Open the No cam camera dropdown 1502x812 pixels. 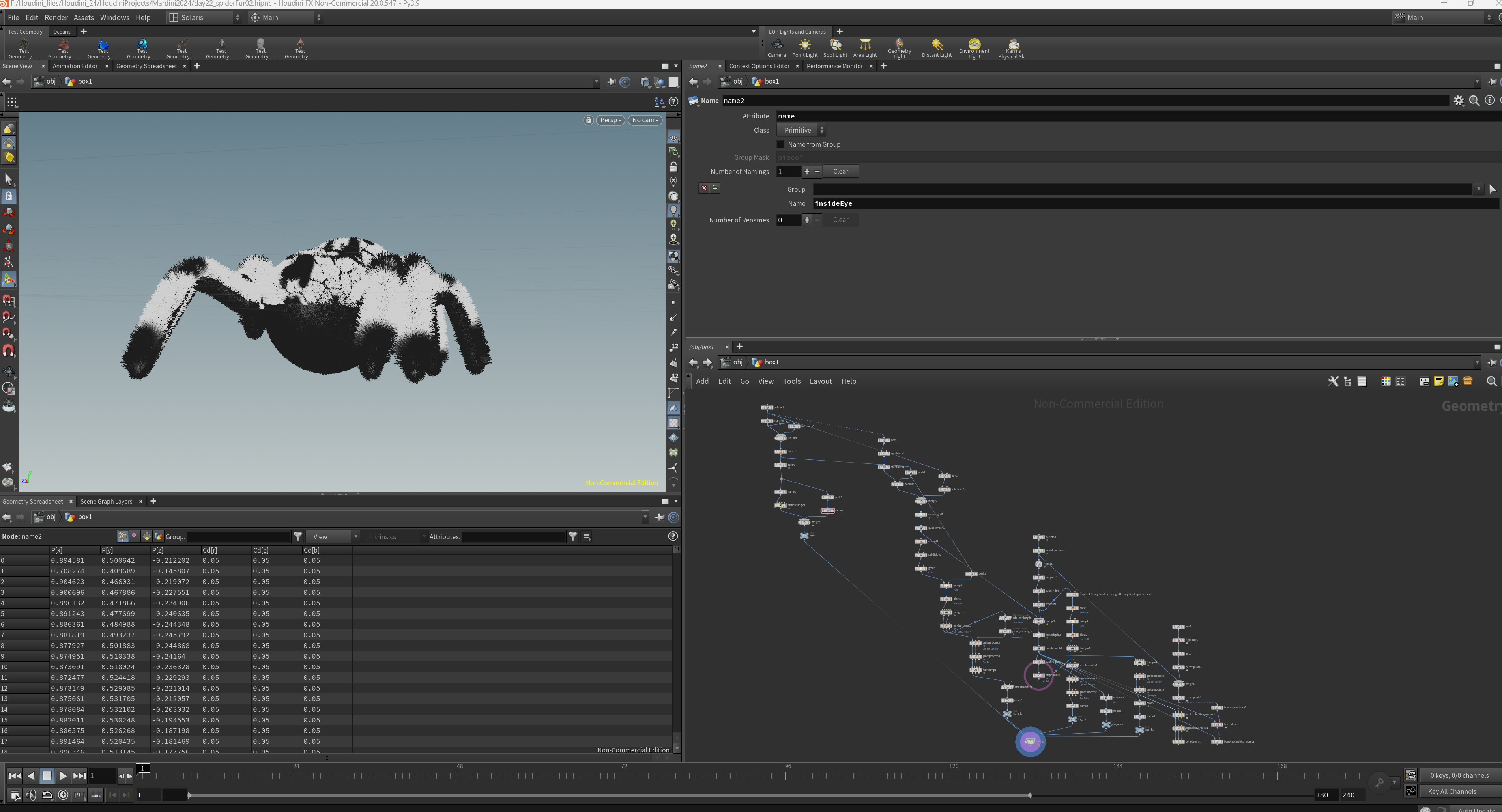coord(645,120)
